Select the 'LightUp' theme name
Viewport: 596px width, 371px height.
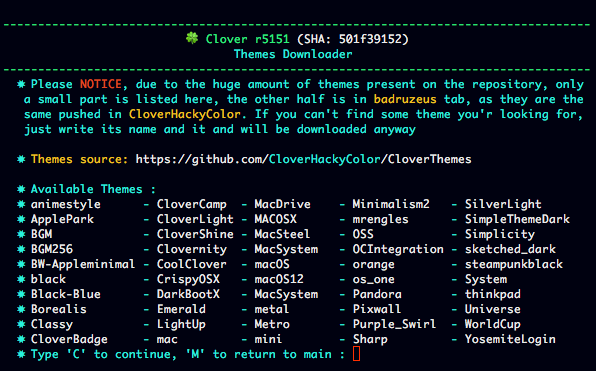[181, 324]
